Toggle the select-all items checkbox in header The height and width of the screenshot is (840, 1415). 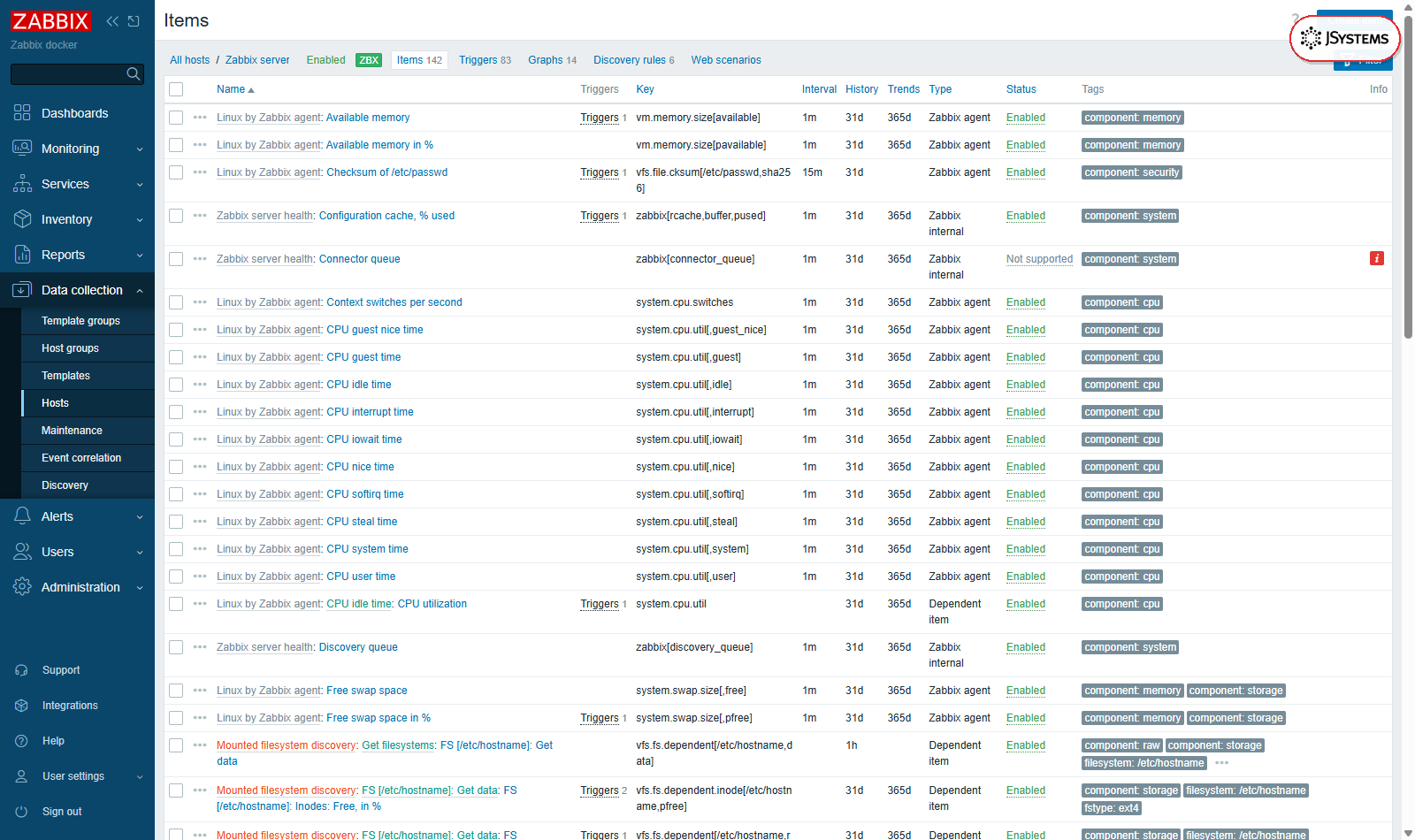(176, 89)
